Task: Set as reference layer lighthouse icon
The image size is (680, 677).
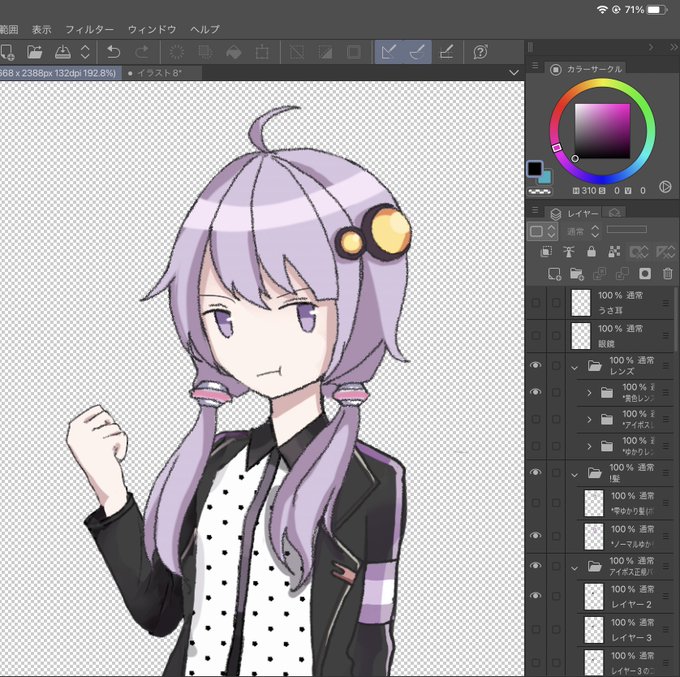Action: click(569, 252)
